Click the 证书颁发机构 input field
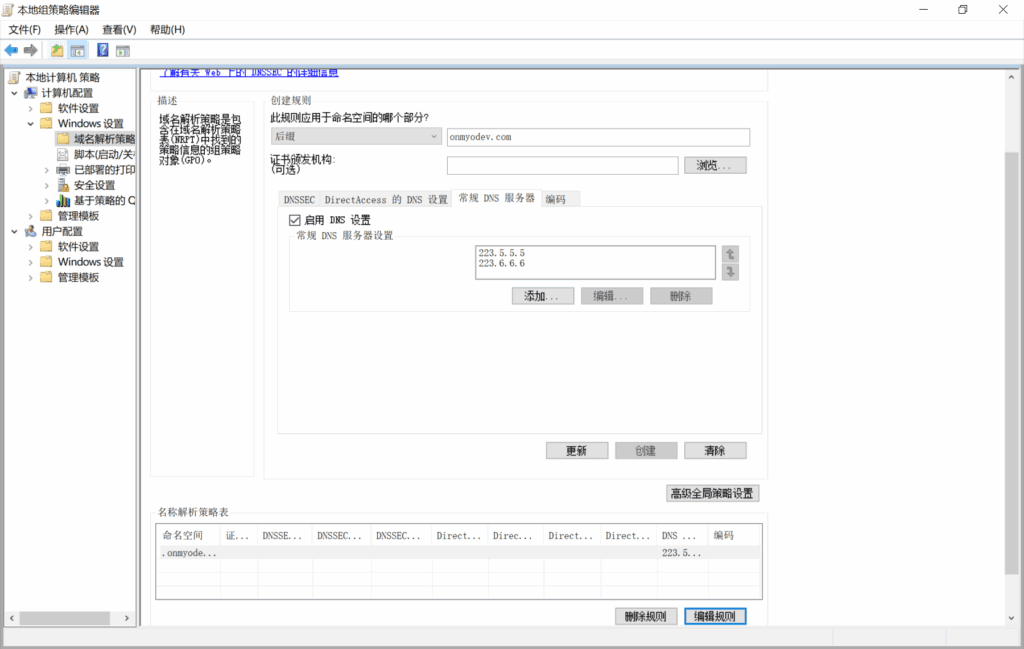 tap(560, 164)
